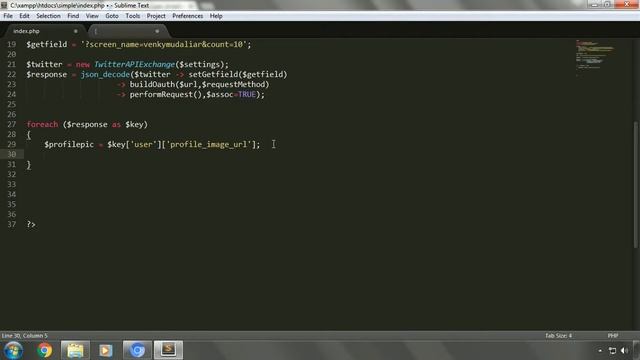Screen dimensions: 640x360
Task: Click the Sublime Text taskbar icon
Action: tap(168, 350)
